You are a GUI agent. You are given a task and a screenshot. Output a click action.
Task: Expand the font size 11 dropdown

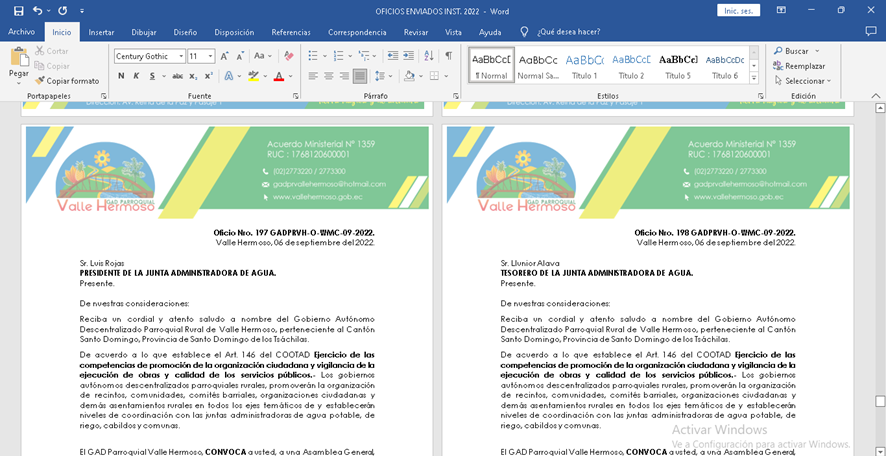click(x=210, y=57)
